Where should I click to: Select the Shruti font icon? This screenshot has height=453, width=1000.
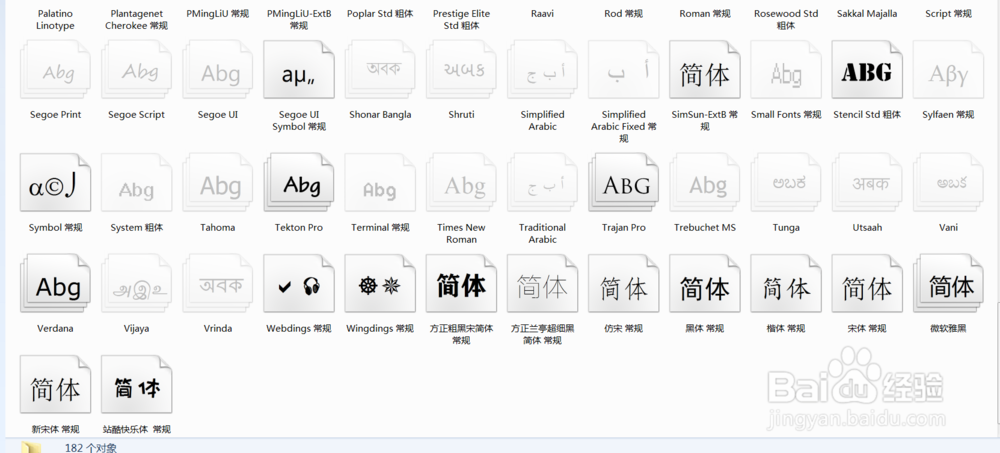tap(461, 70)
